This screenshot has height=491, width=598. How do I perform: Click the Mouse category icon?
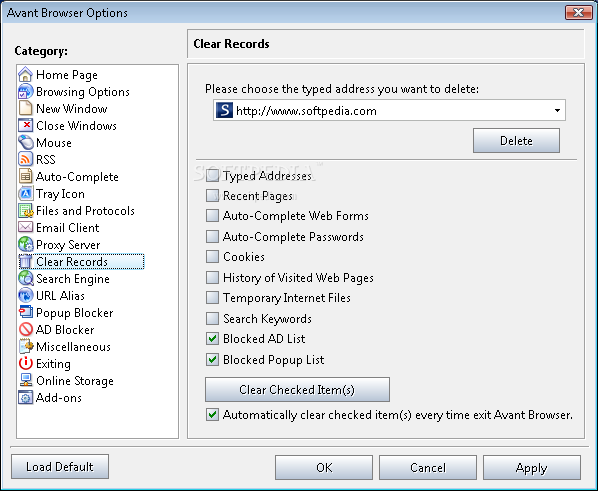[26, 143]
